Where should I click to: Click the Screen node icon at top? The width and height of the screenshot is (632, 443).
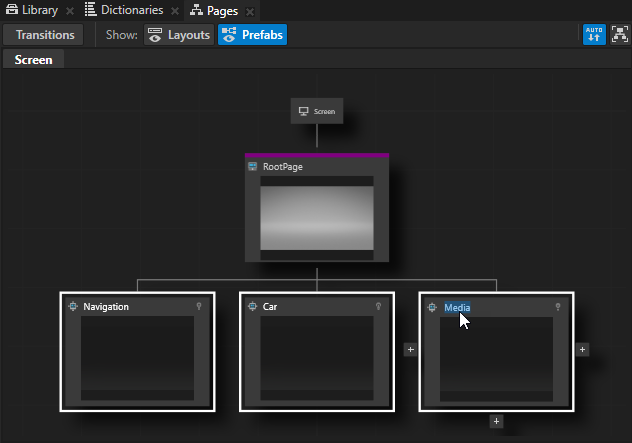coord(304,112)
